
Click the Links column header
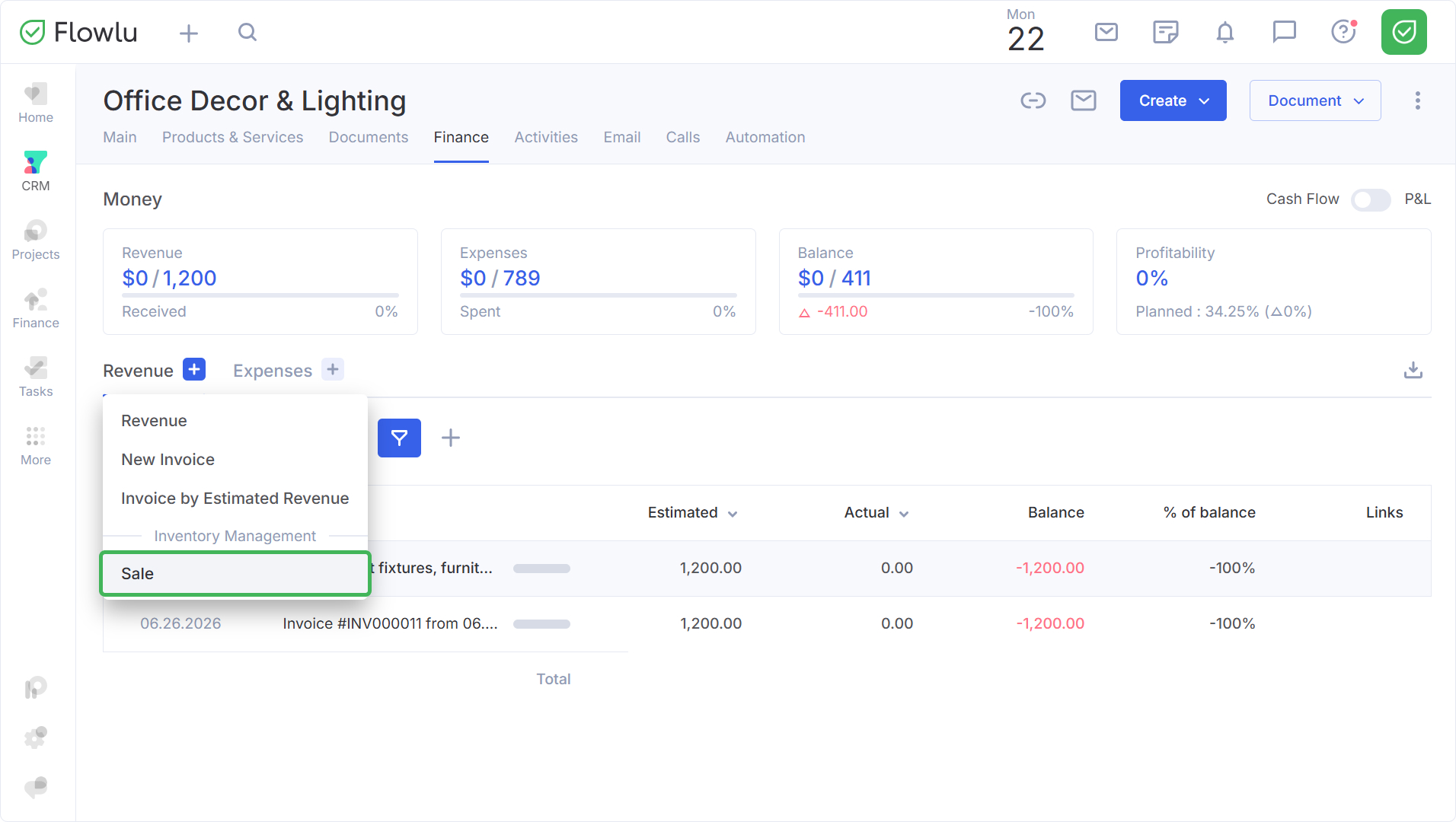pos(1384,512)
